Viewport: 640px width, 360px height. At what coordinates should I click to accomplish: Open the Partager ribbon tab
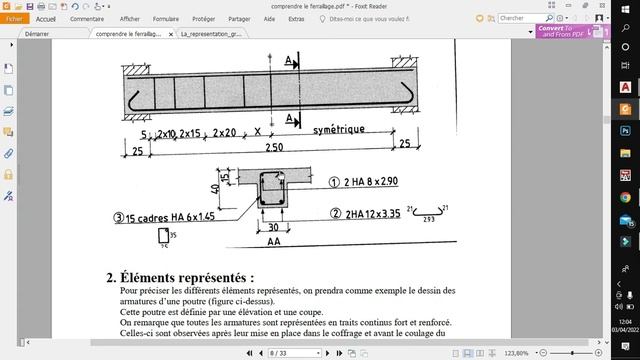(239, 19)
